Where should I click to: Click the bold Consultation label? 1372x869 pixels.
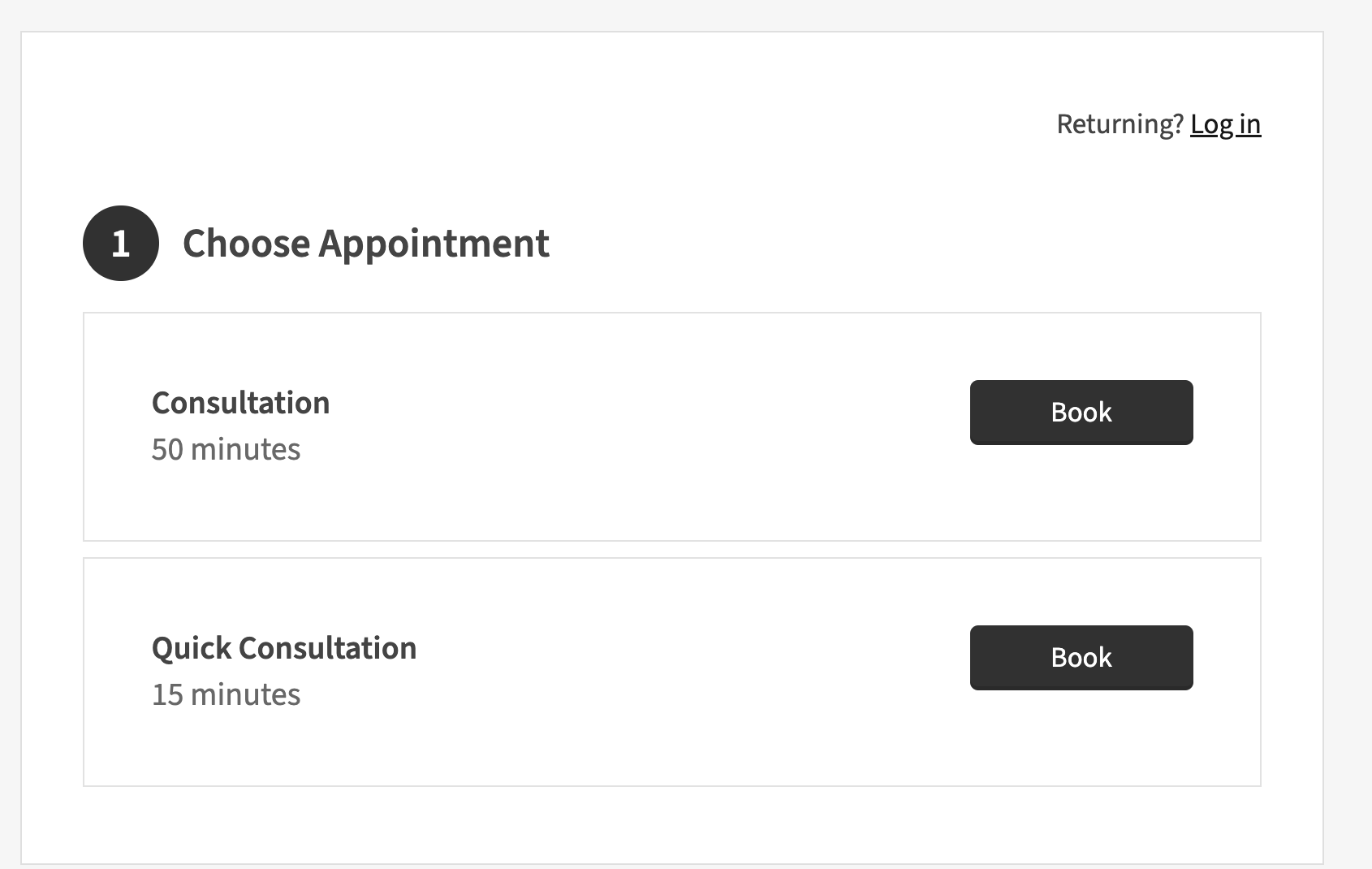click(240, 403)
